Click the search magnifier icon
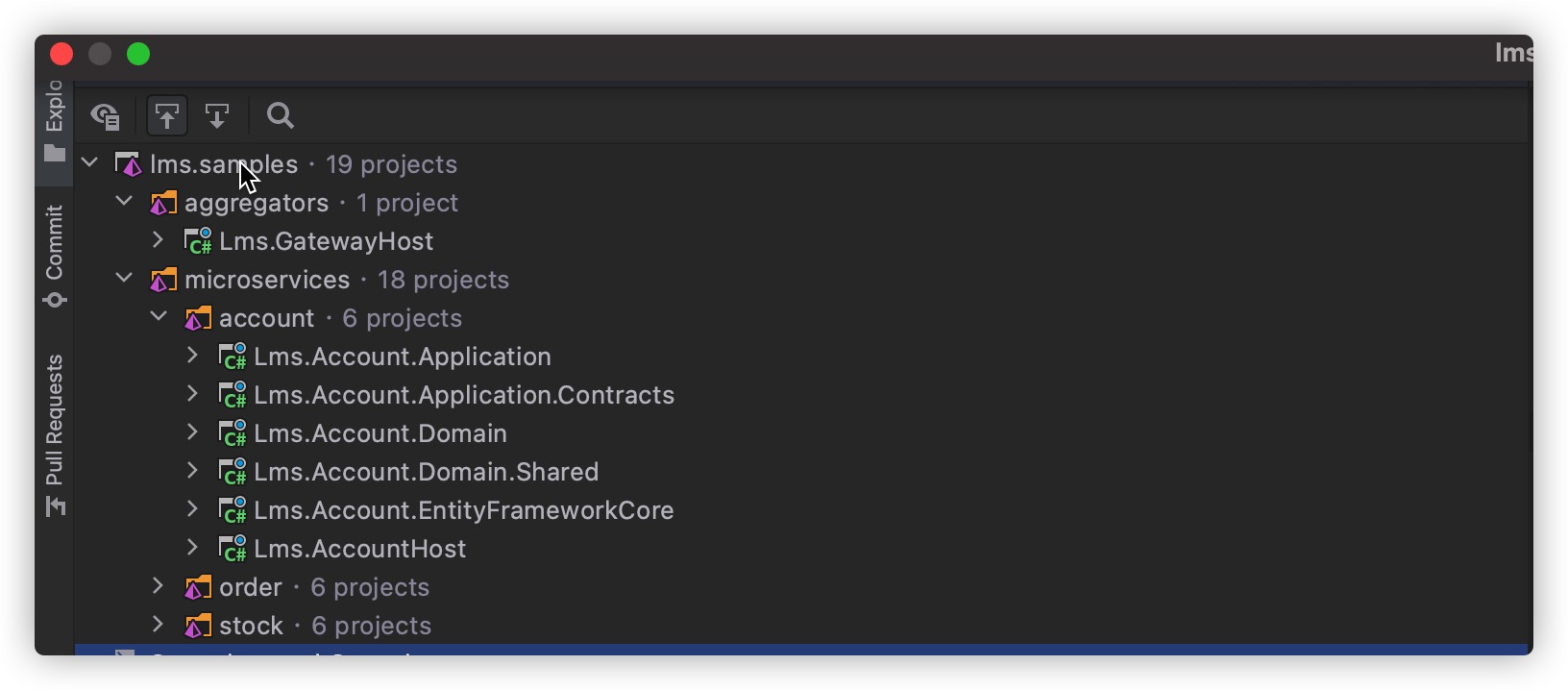1568x690 pixels. pyautogui.click(x=281, y=116)
